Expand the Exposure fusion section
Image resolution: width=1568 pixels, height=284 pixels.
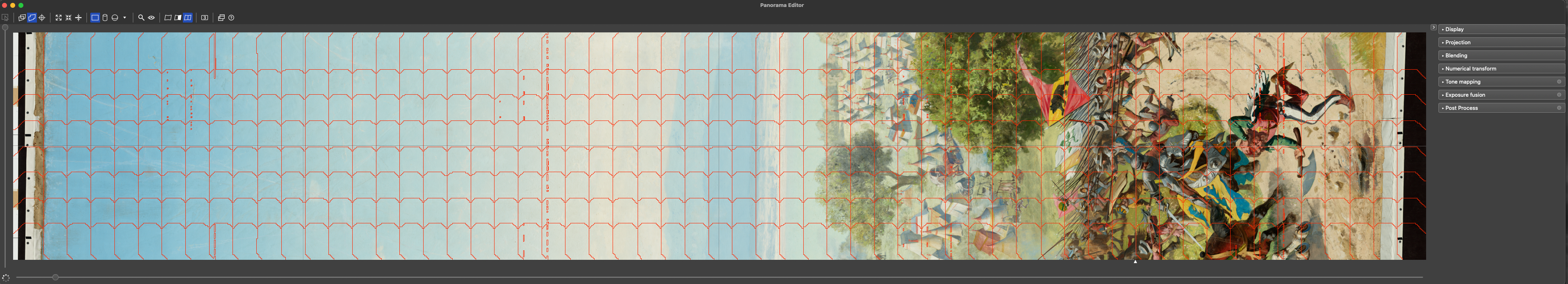coord(1502,95)
